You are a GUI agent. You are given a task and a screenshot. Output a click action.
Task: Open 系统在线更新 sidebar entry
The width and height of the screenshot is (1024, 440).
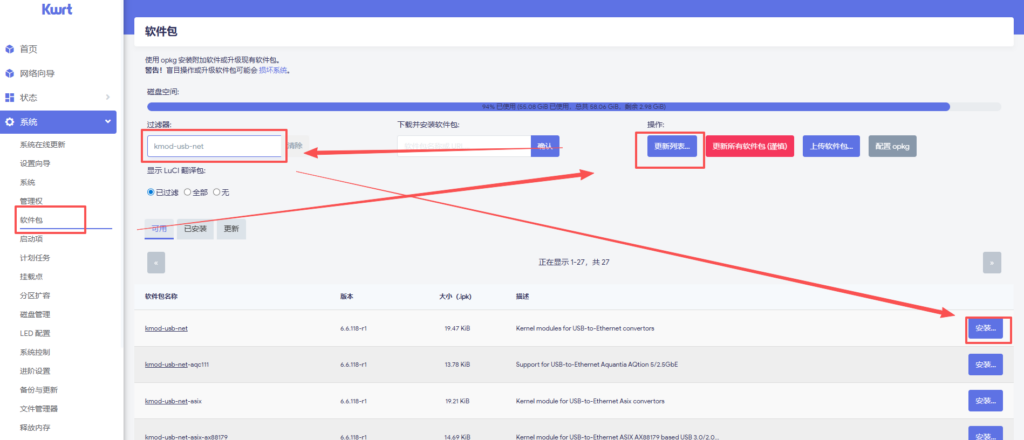click(x=42, y=145)
